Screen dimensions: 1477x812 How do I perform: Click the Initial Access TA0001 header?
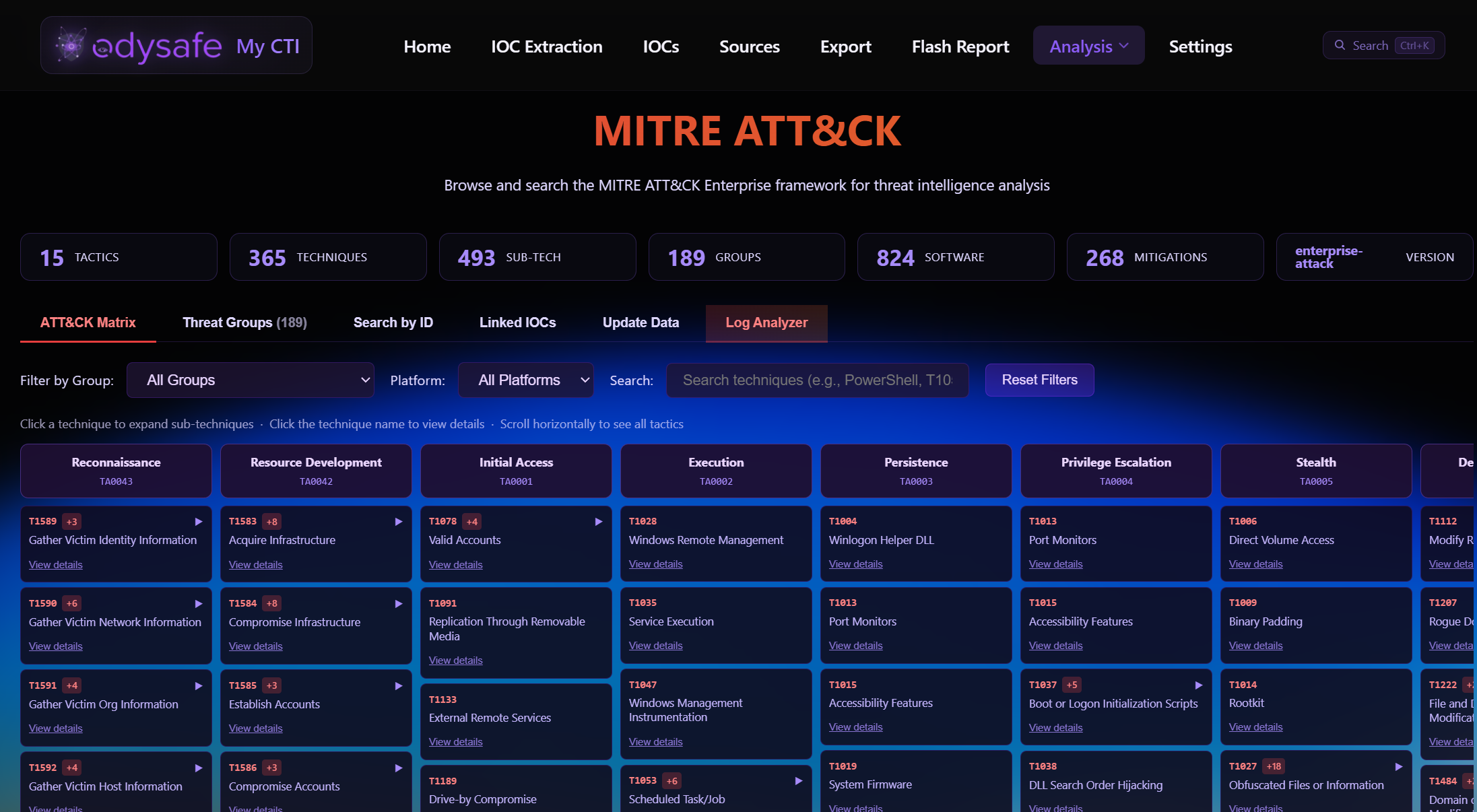(x=516, y=471)
